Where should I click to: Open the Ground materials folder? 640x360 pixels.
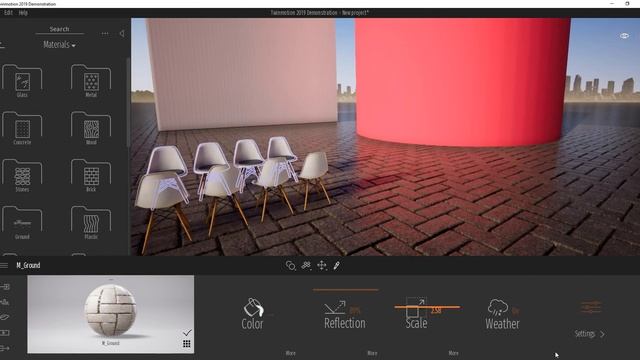[22, 222]
